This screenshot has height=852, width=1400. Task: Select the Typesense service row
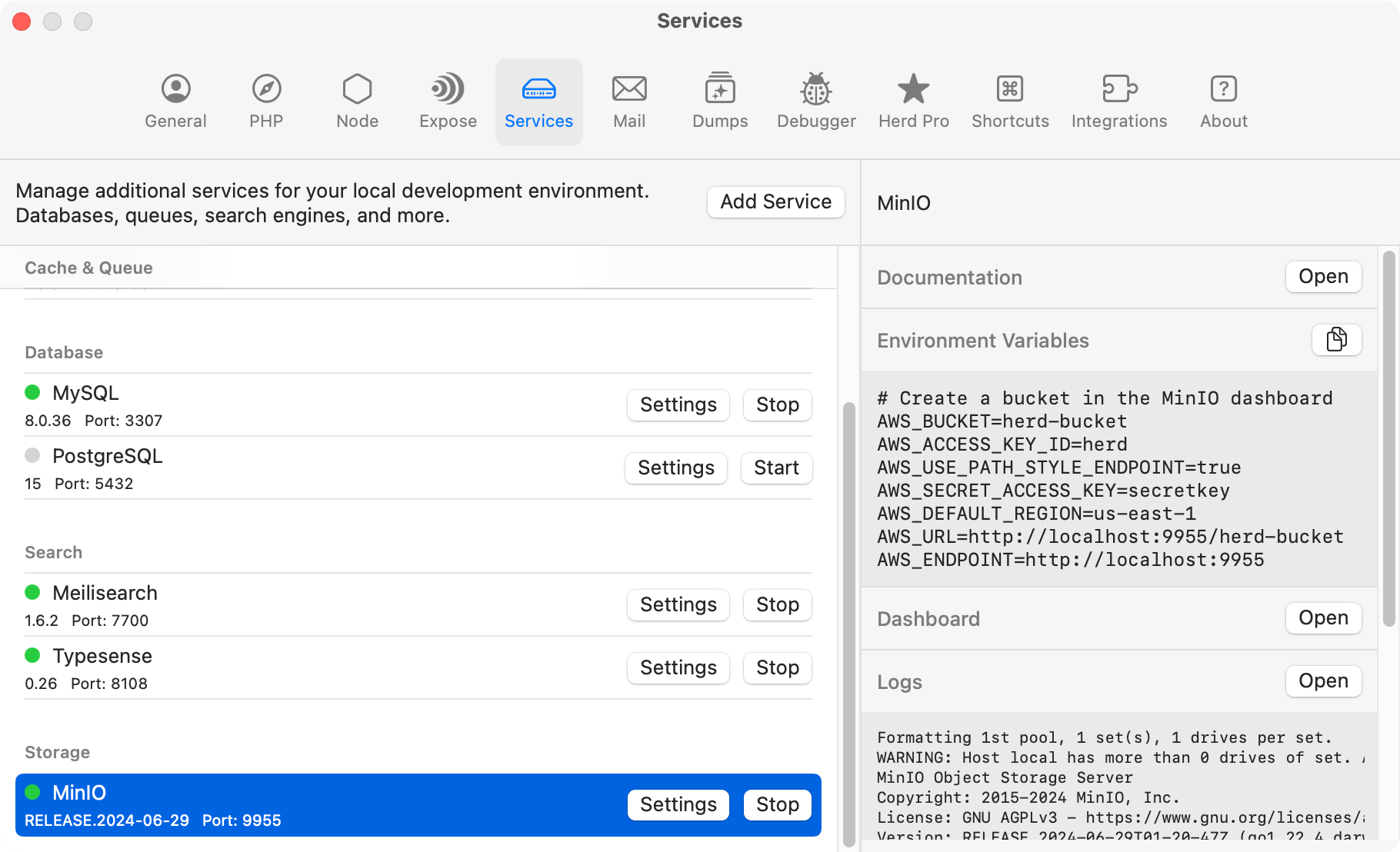click(x=308, y=667)
